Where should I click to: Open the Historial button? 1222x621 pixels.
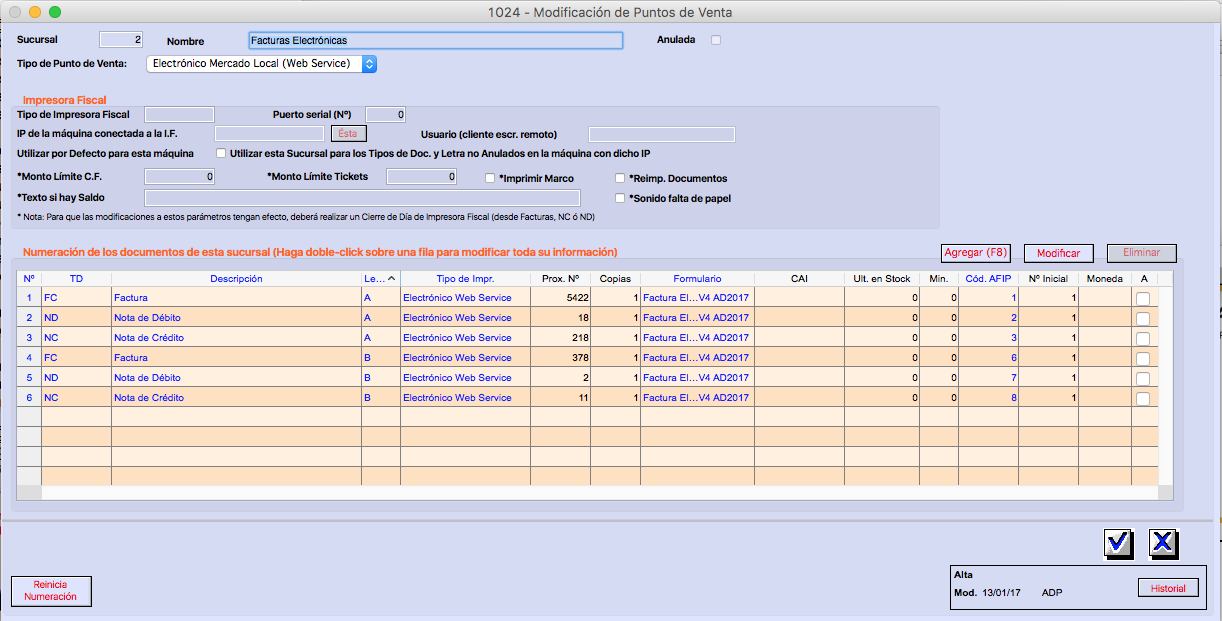click(x=1168, y=588)
